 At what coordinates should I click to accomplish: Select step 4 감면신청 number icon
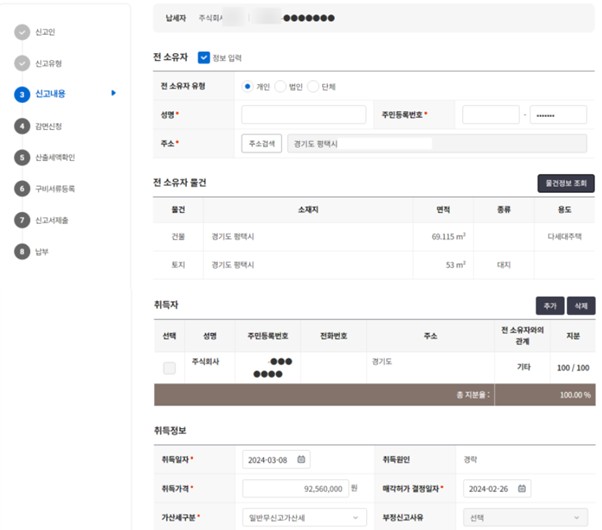pos(22,125)
